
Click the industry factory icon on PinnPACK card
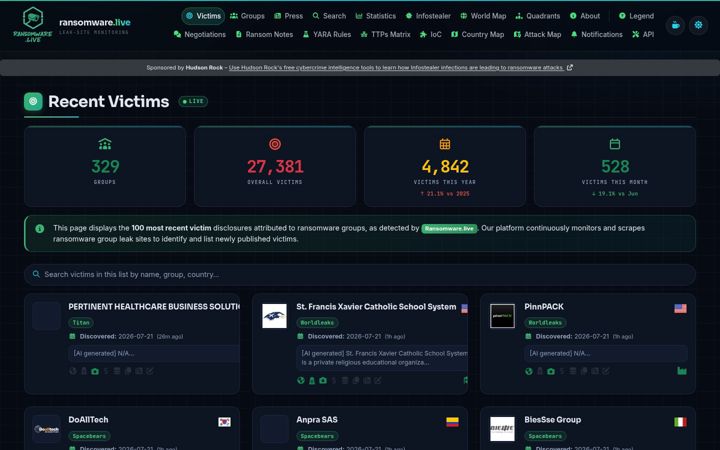[x=682, y=371]
